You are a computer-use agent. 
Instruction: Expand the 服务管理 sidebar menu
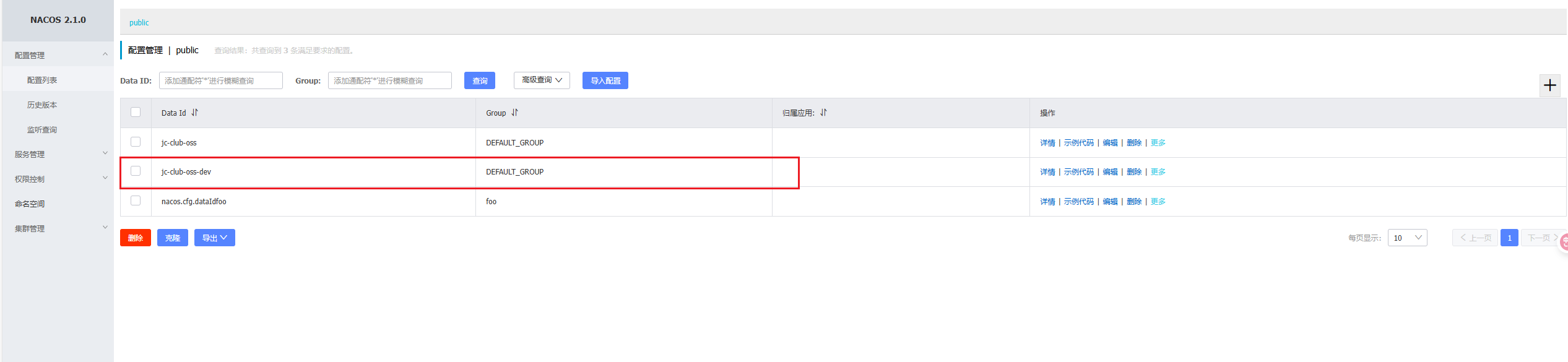point(57,154)
